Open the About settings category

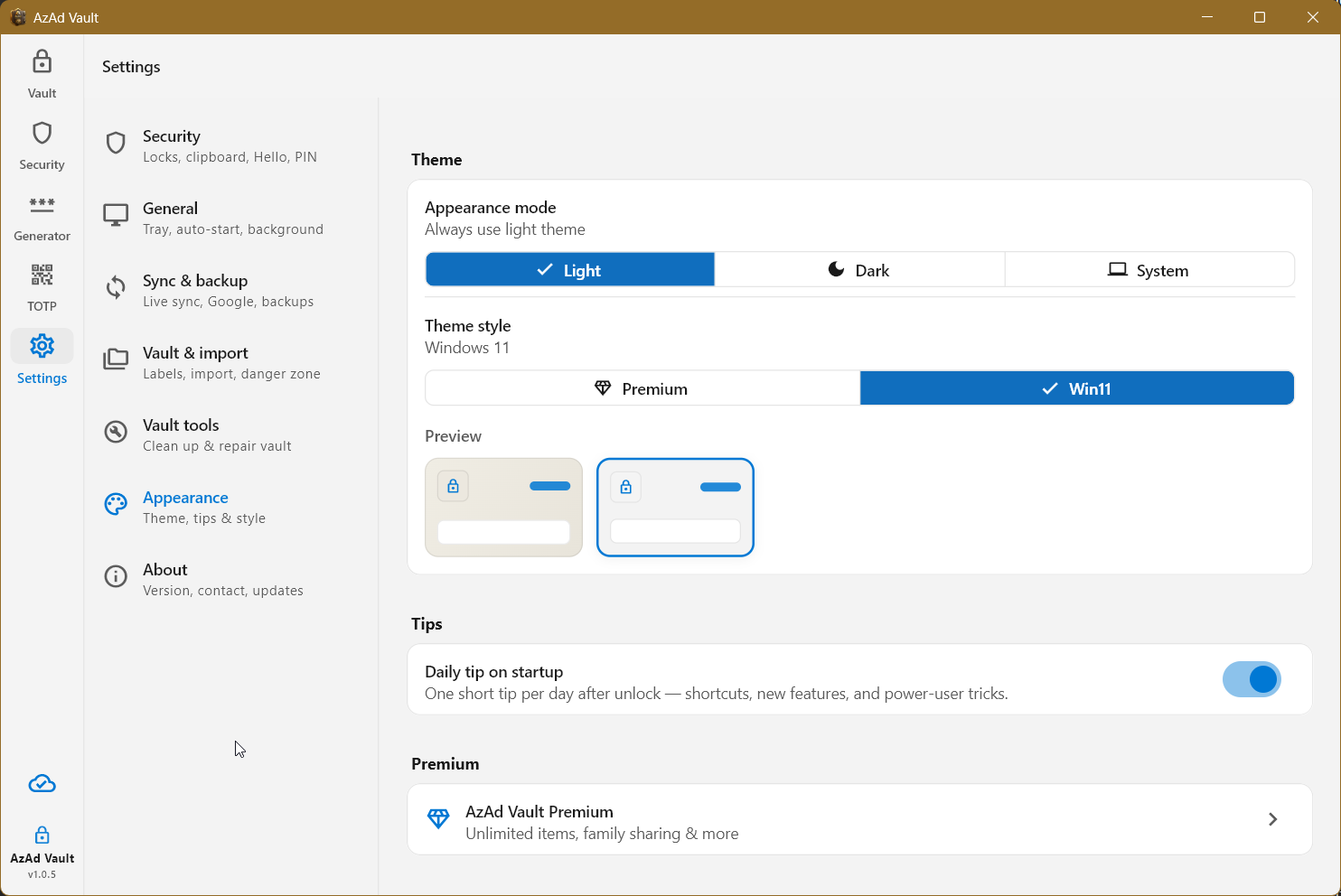(230, 579)
